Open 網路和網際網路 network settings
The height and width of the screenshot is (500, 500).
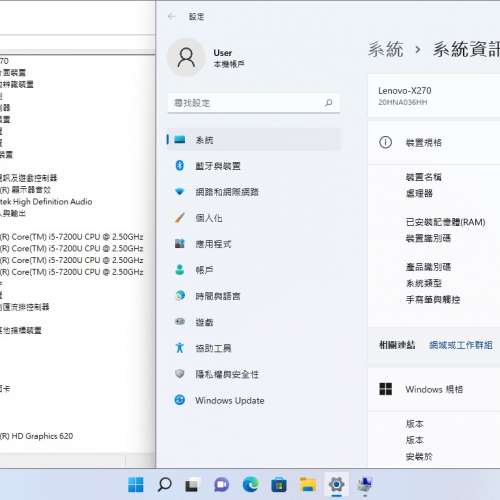coord(254,192)
